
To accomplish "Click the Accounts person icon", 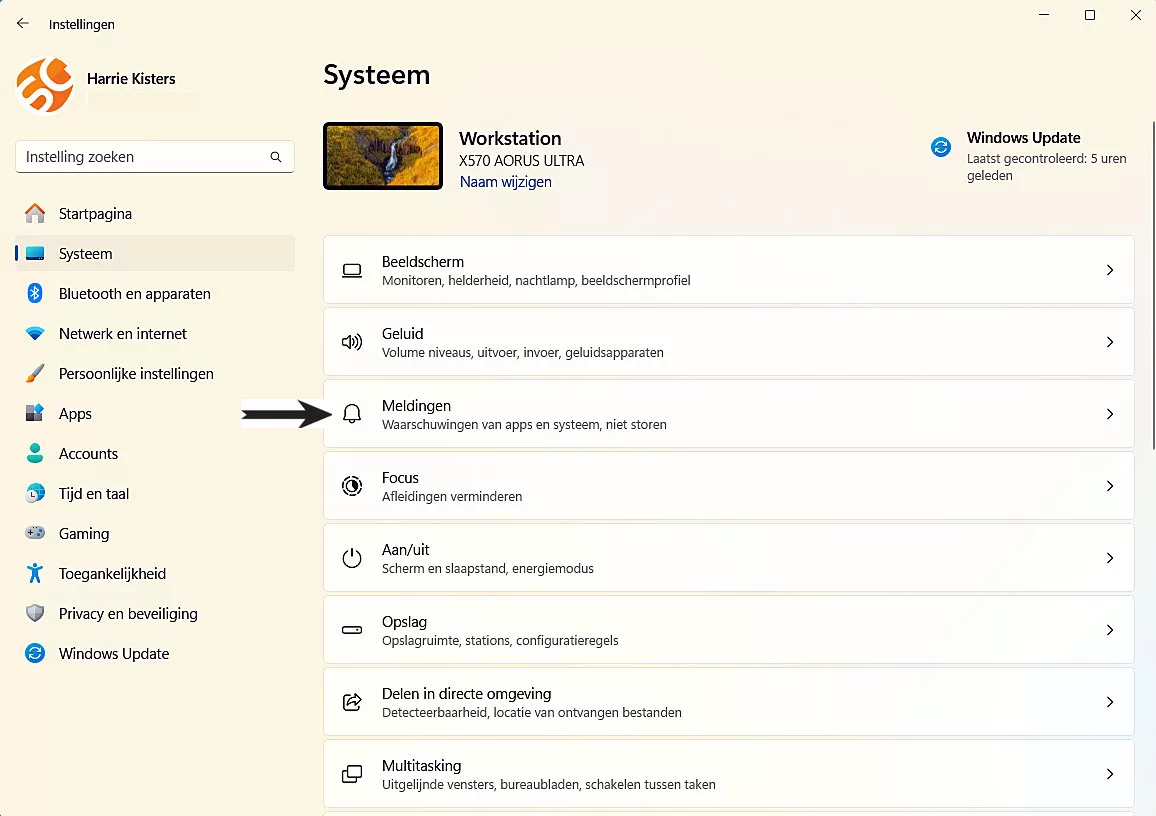I will coord(35,453).
